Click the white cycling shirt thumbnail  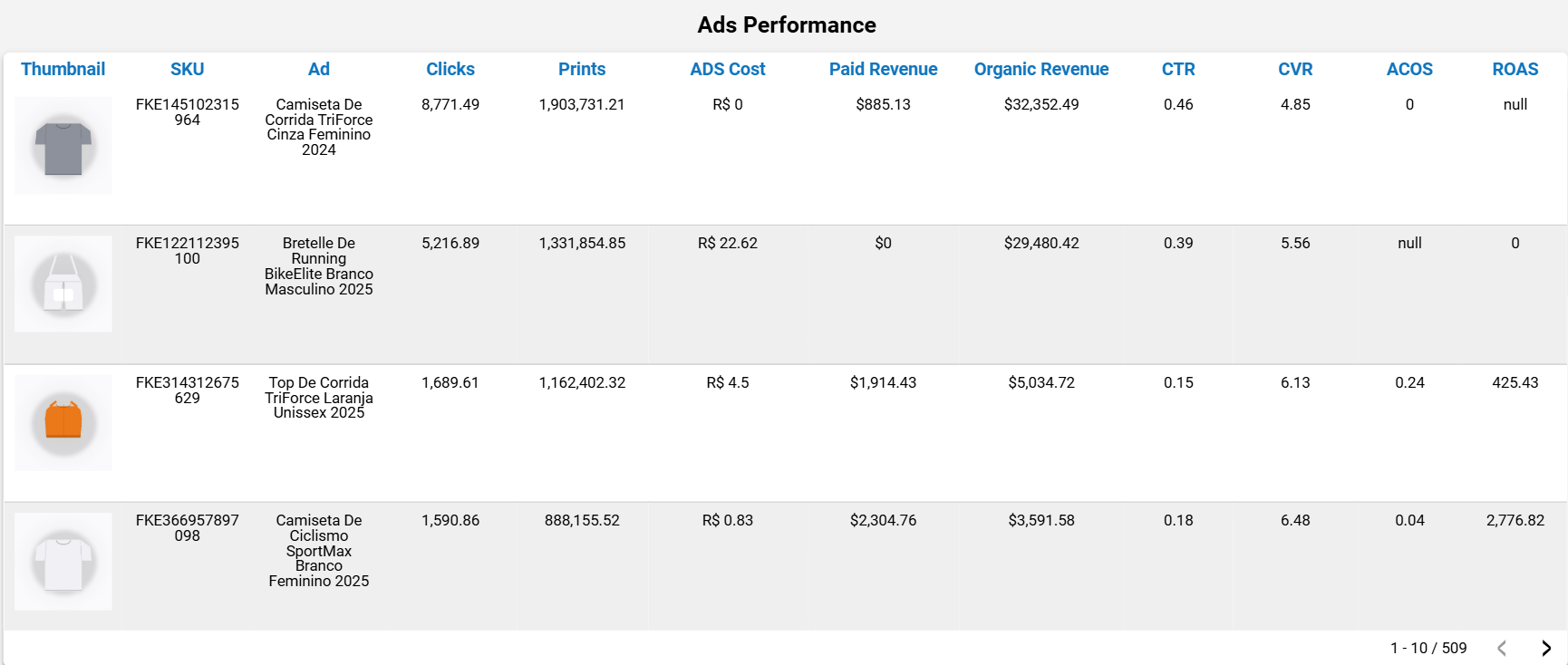pos(63,561)
